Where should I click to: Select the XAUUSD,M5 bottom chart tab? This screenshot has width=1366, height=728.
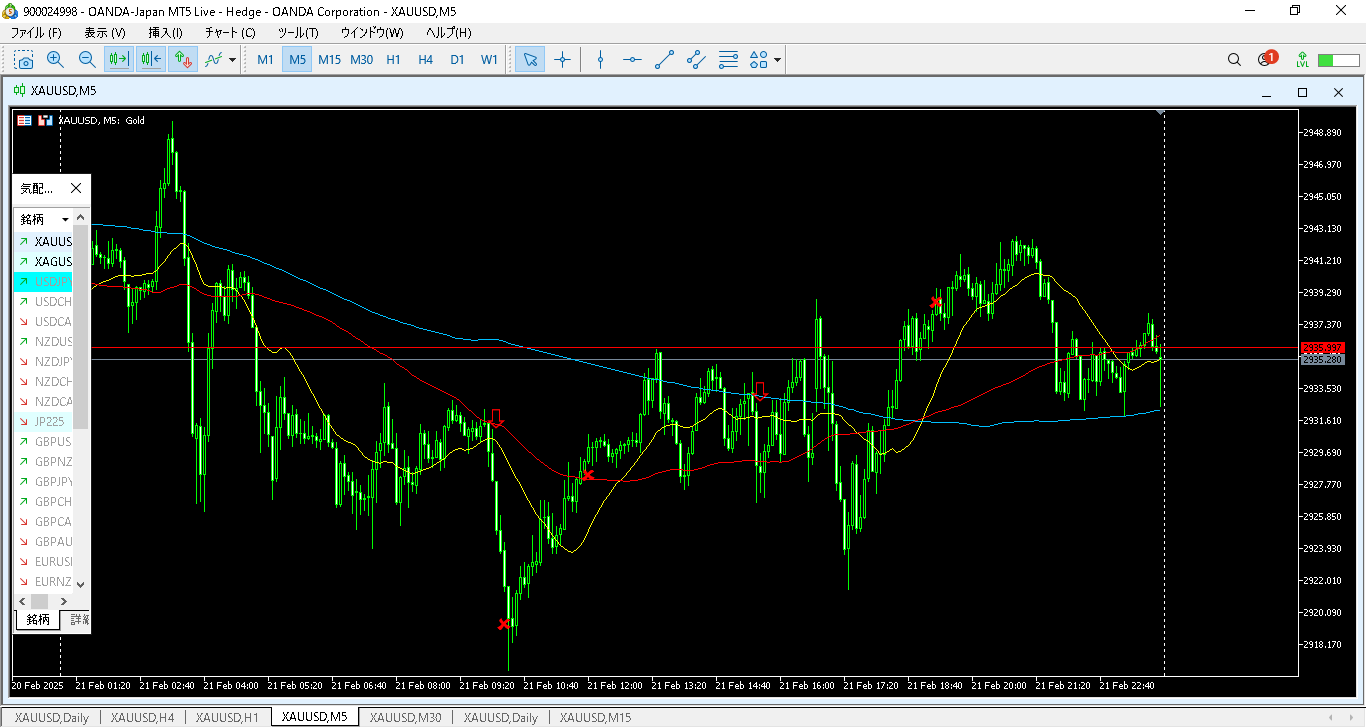314,717
